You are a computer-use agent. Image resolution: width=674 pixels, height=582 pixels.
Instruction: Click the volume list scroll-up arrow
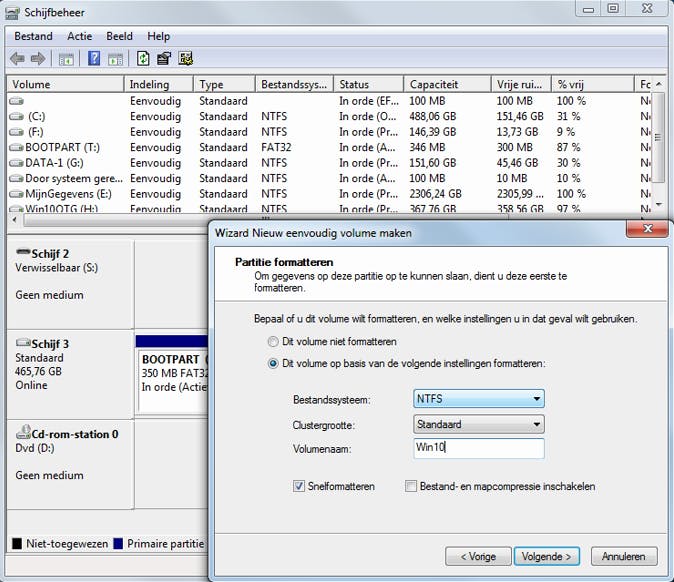coord(659,84)
